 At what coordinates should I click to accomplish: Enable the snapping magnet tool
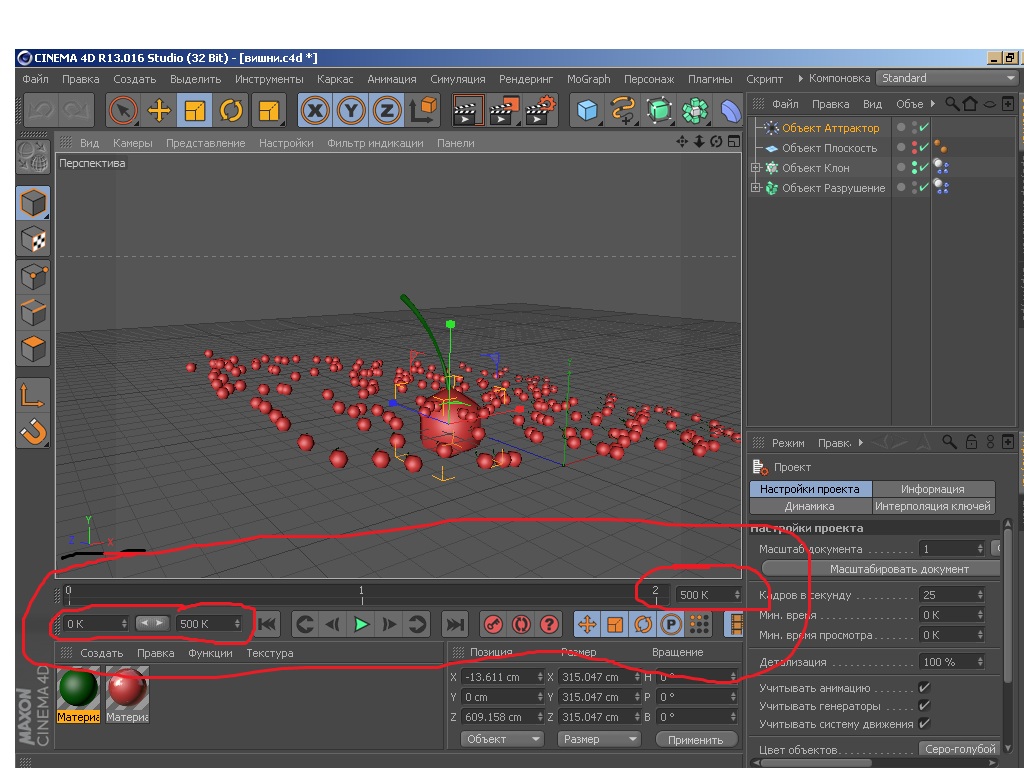click(x=34, y=432)
